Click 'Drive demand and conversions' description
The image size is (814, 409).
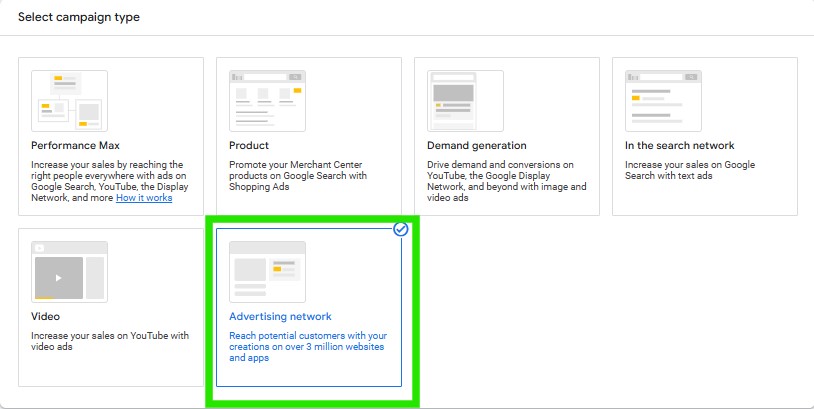pyautogui.click(x=507, y=181)
